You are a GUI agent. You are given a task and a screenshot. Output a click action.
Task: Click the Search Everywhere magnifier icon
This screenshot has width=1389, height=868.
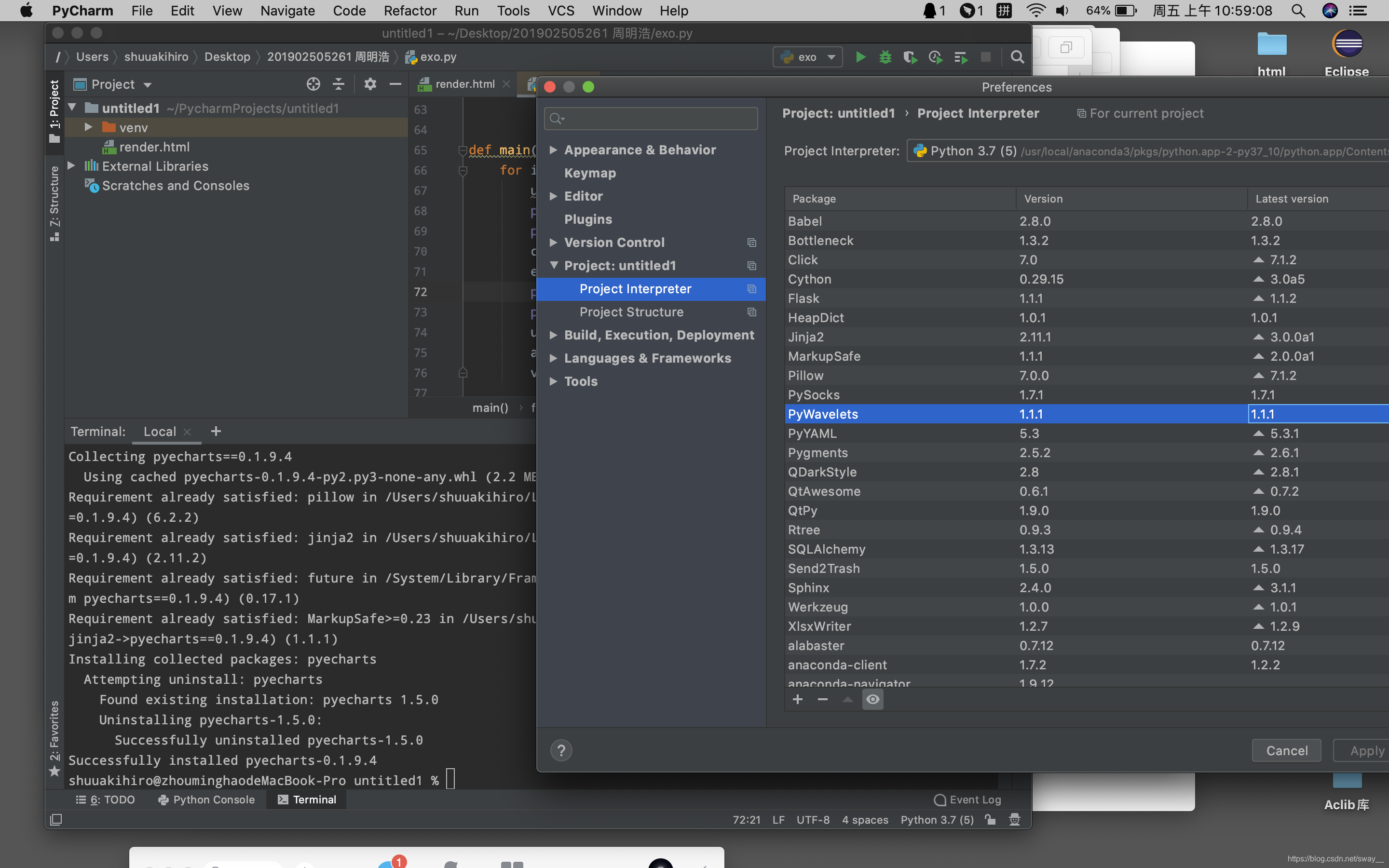click(1017, 57)
